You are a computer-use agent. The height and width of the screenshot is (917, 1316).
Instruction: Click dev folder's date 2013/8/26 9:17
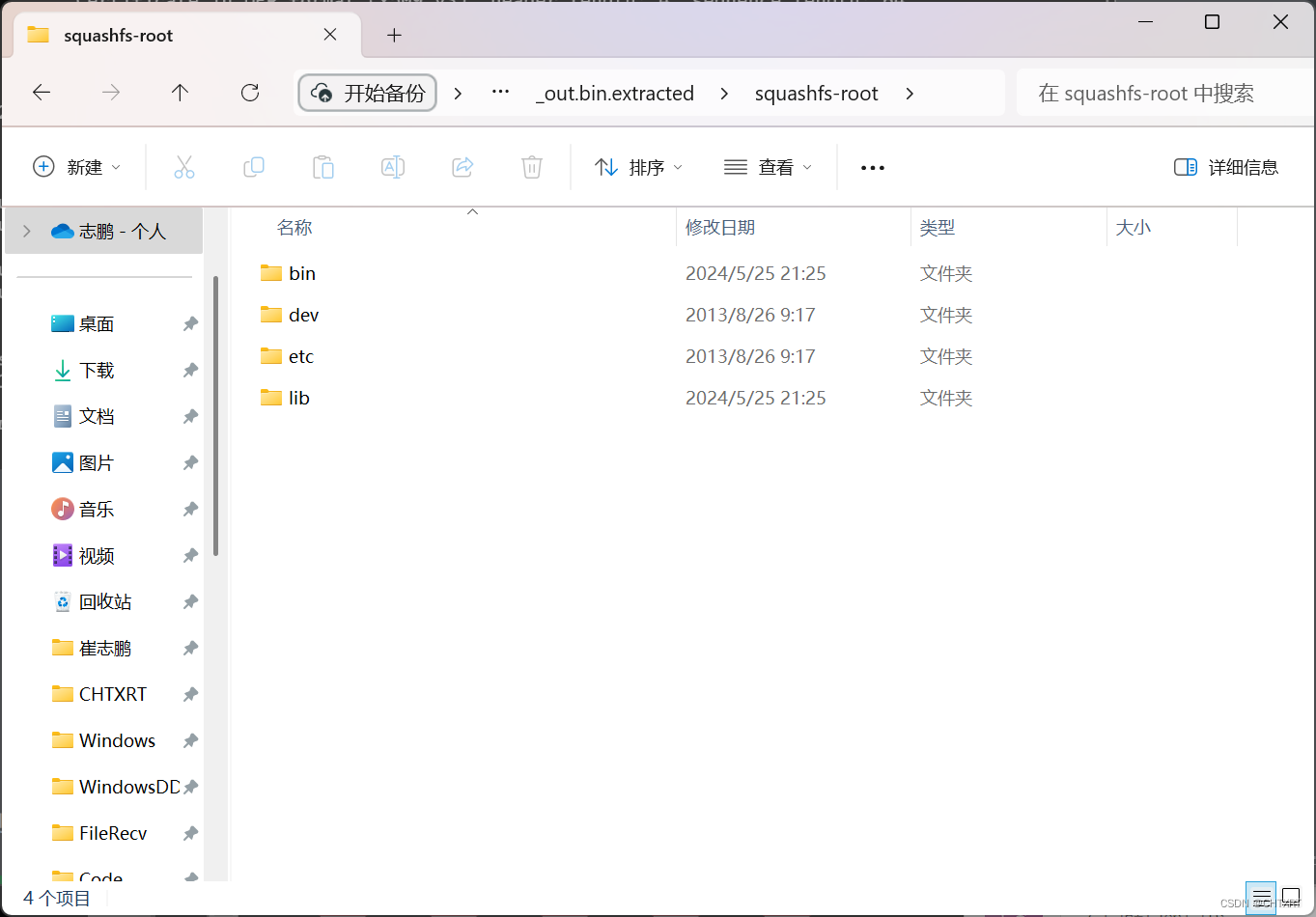(750, 316)
